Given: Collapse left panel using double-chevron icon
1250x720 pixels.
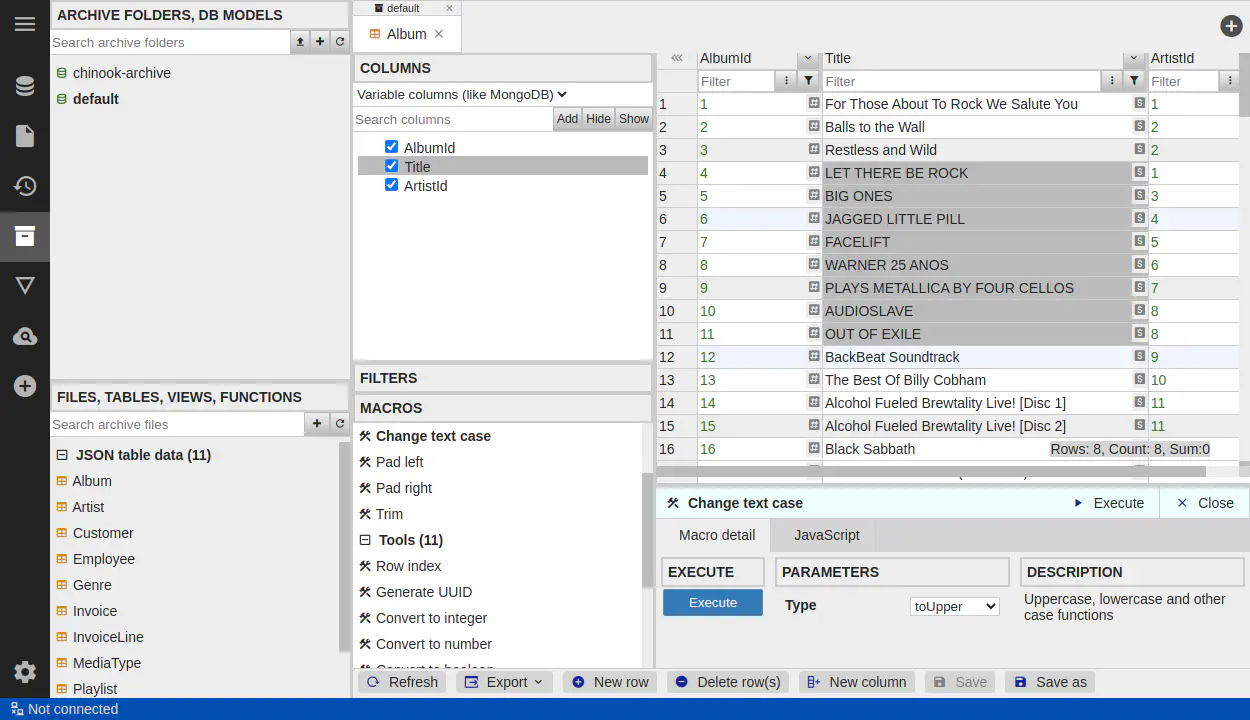Looking at the screenshot, I should [x=677, y=58].
